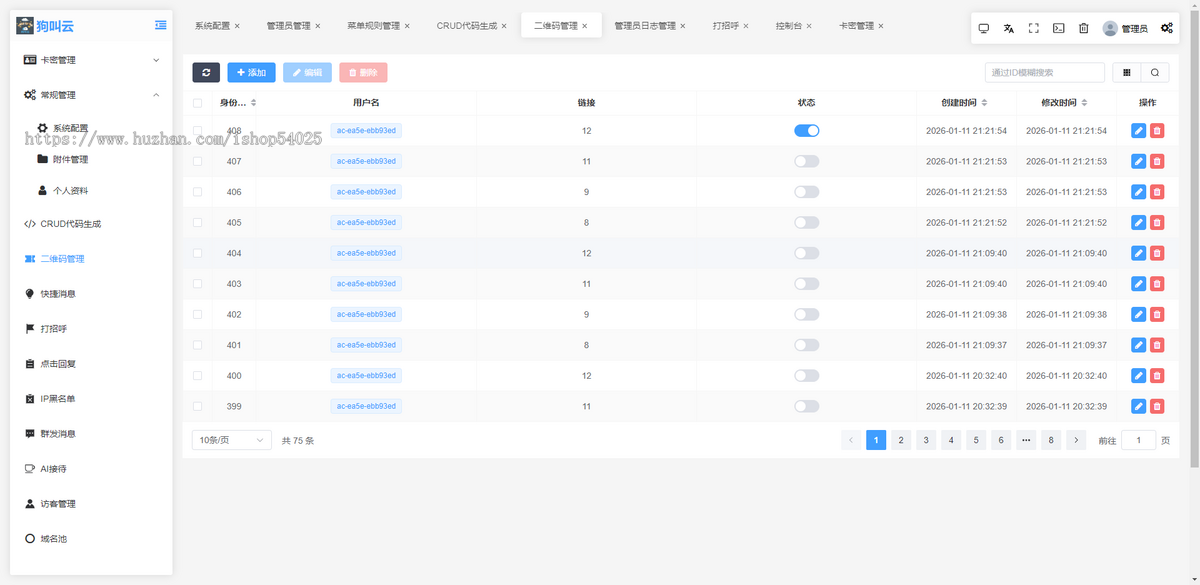Open the 管理员 user menu
The image size is (1200, 585).
click(x=1125, y=29)
